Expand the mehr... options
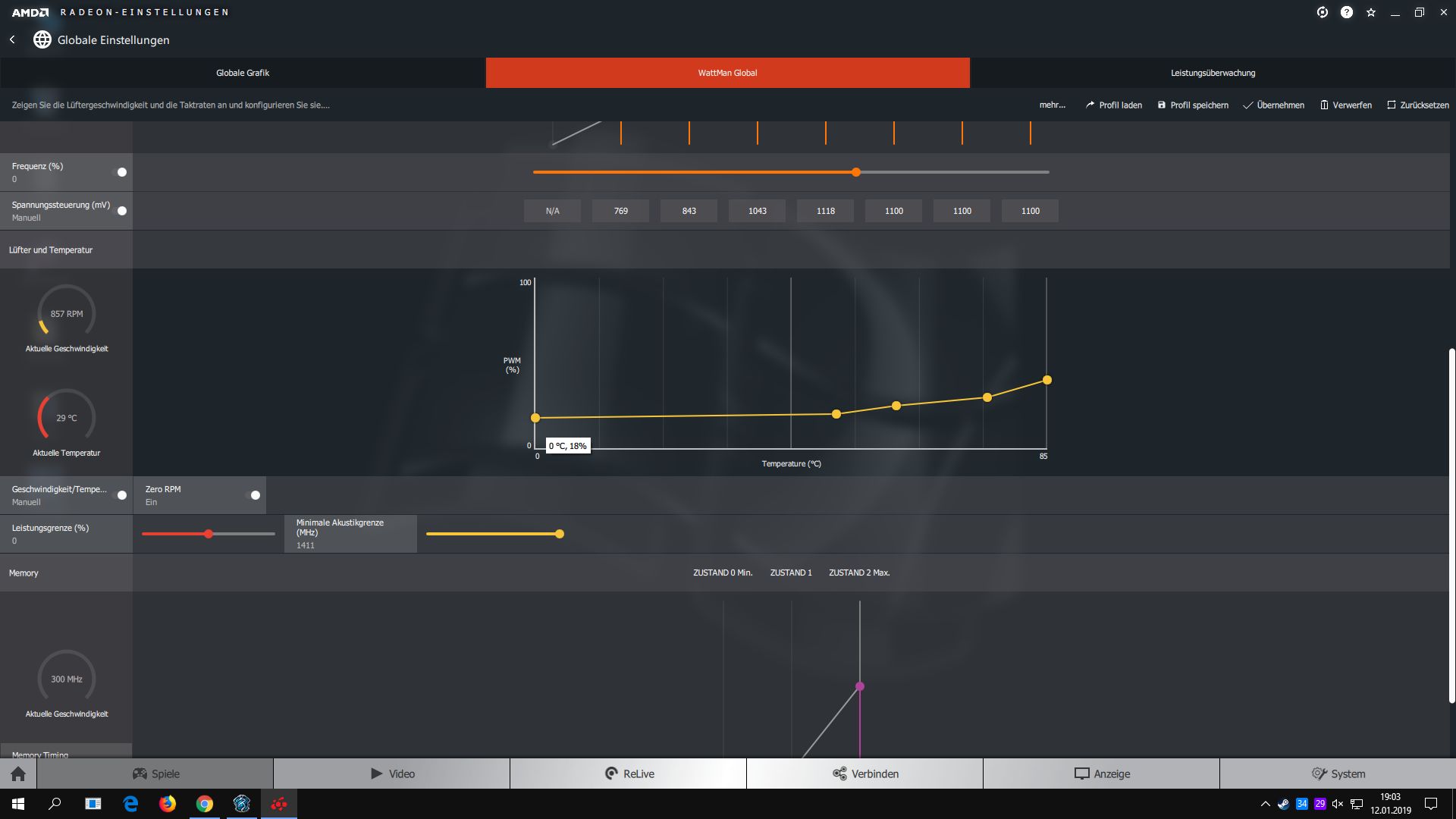Image resolution: width=1456 pixels, height=819 pixels. [x=1052, y=105]
